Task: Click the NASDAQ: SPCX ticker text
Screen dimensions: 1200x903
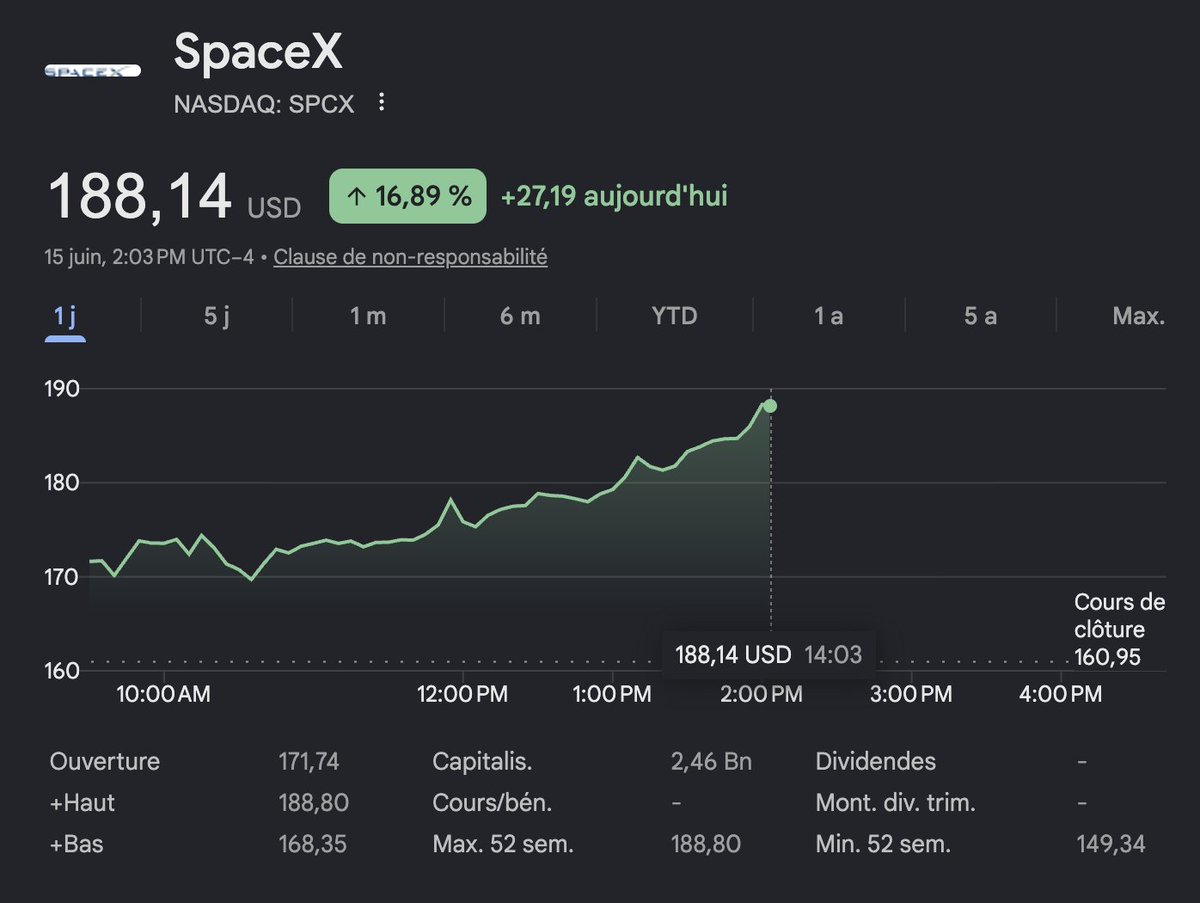Action: [x=264, y=104]
